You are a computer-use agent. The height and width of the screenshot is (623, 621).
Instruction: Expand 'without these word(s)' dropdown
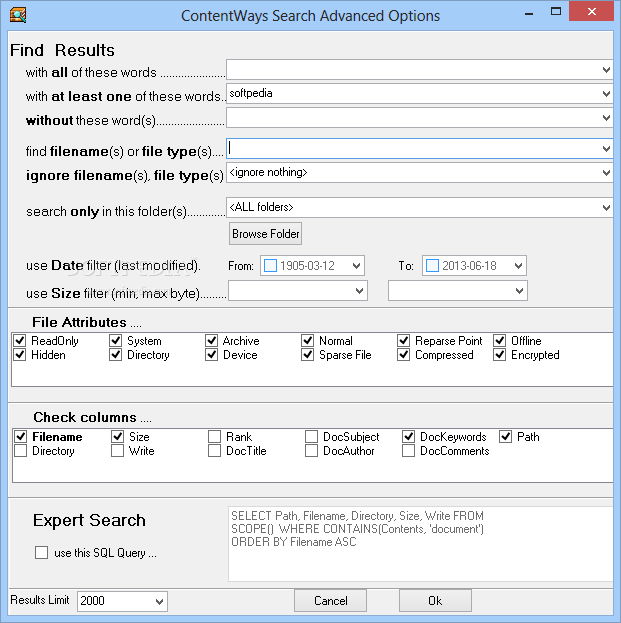(606, 118)
